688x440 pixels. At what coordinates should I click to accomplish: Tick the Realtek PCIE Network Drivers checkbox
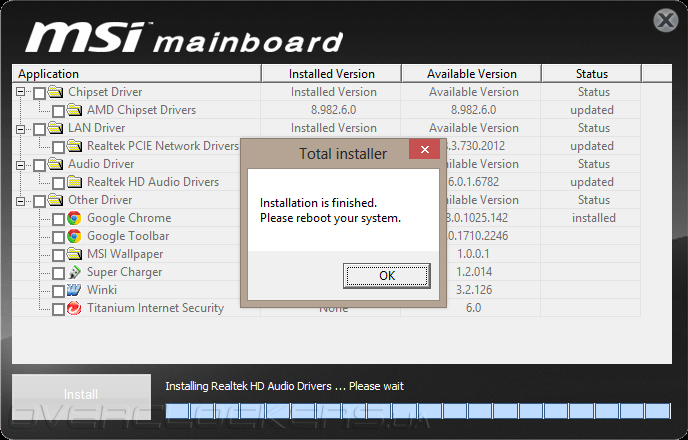[58, 147]
